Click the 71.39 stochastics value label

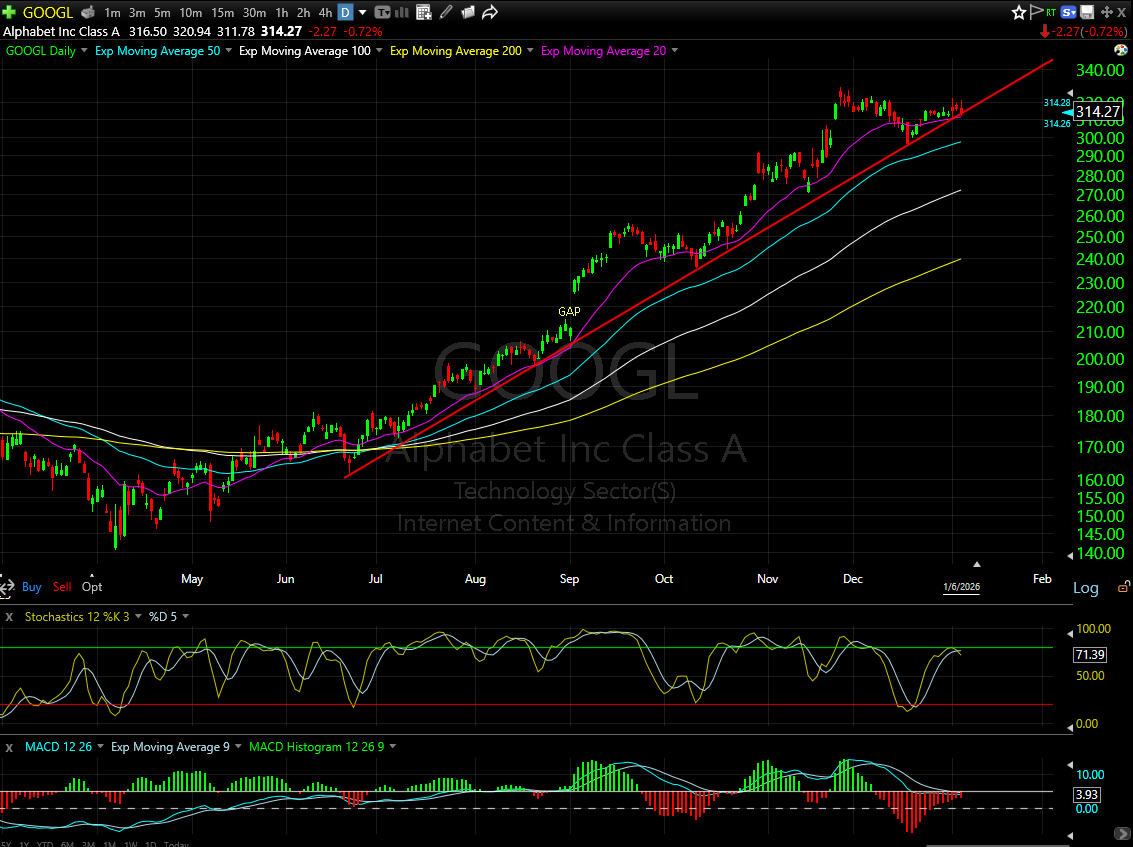pos(1090,655)
